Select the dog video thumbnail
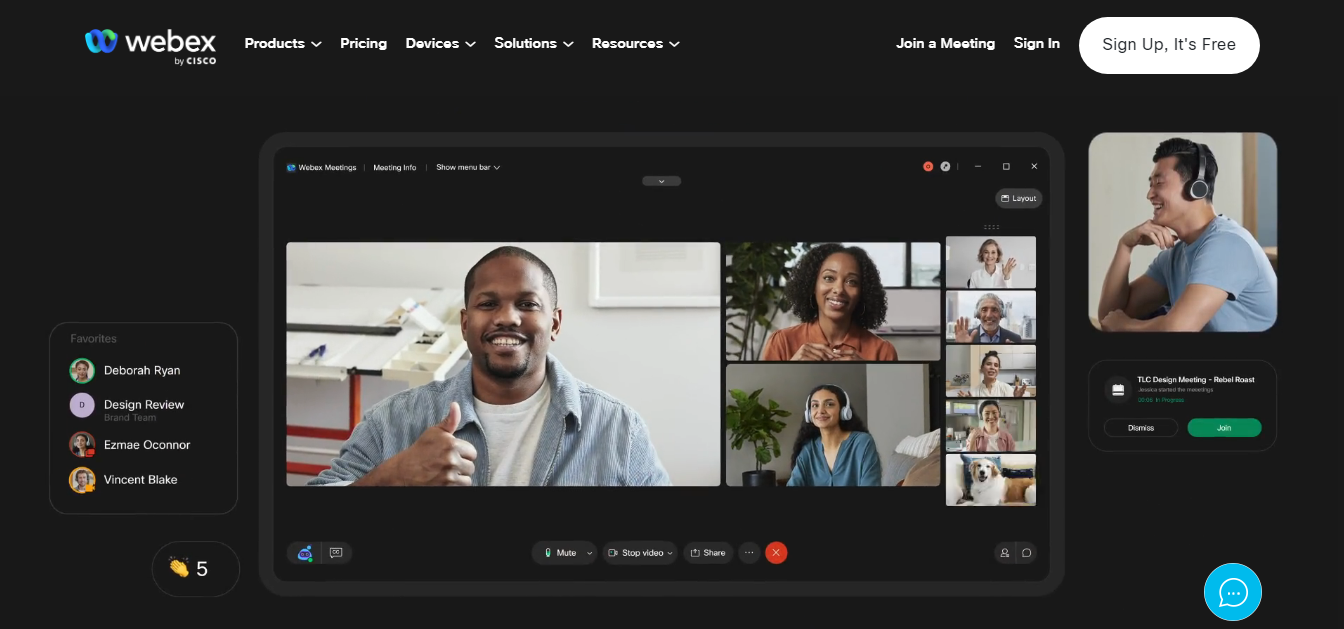This screenshot has width=1344, height=629. [x=991, y=480]
